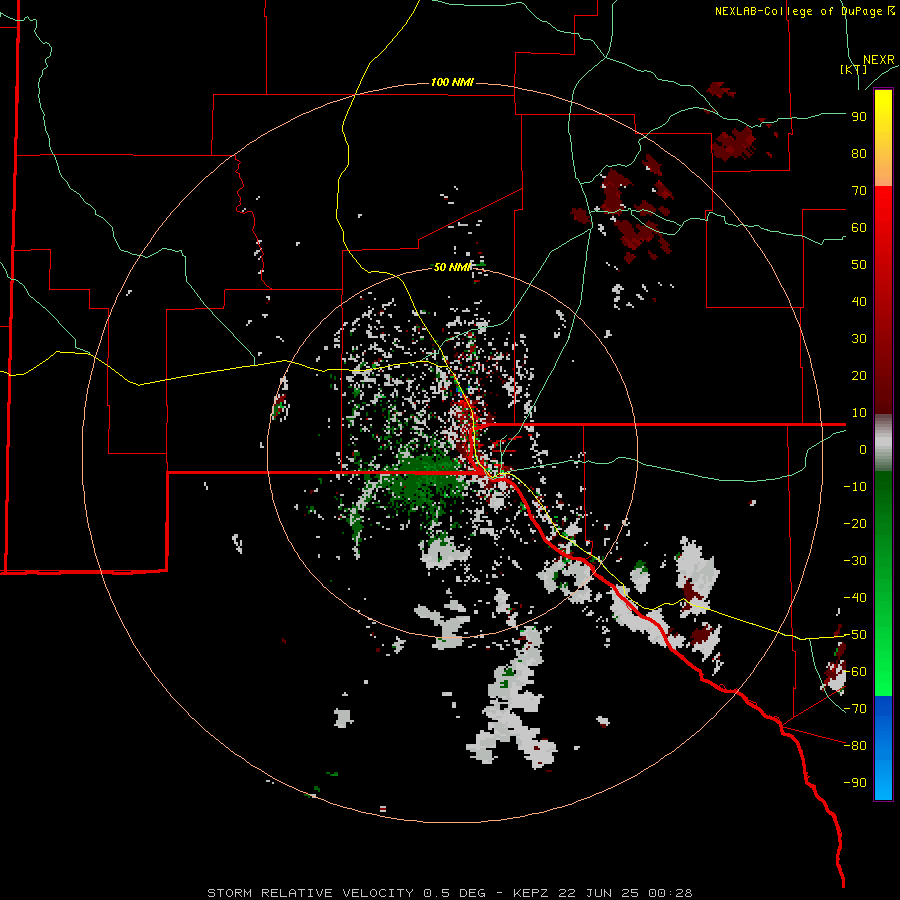This screenshot has width=900, height=900.
Task: Click the 50 NMI range ring label
Action: 452,267
